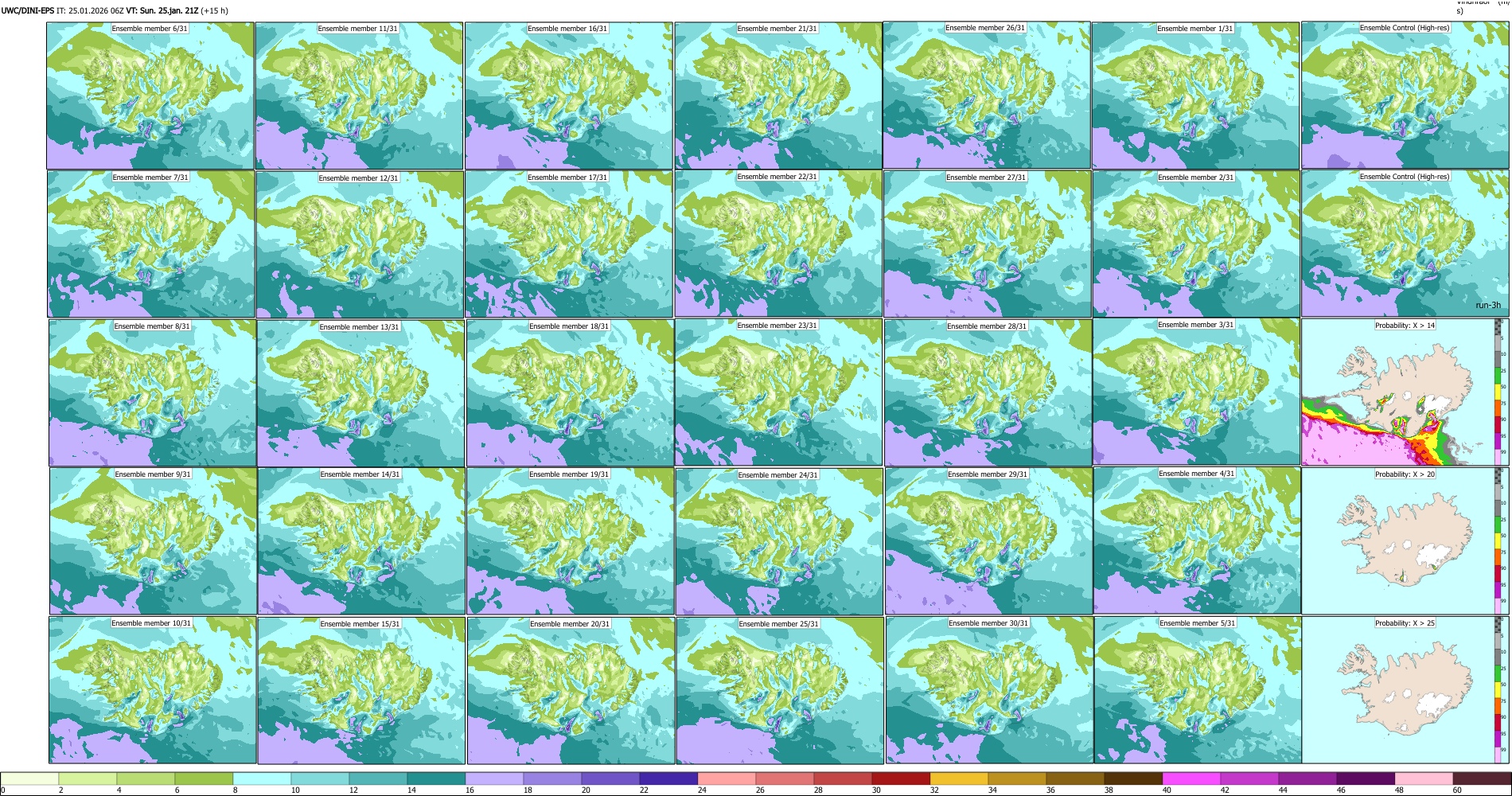This screenshot has width=1512, height=796.
Task: Click the probability scale beside X > 14
Action: coord(1498,392)
